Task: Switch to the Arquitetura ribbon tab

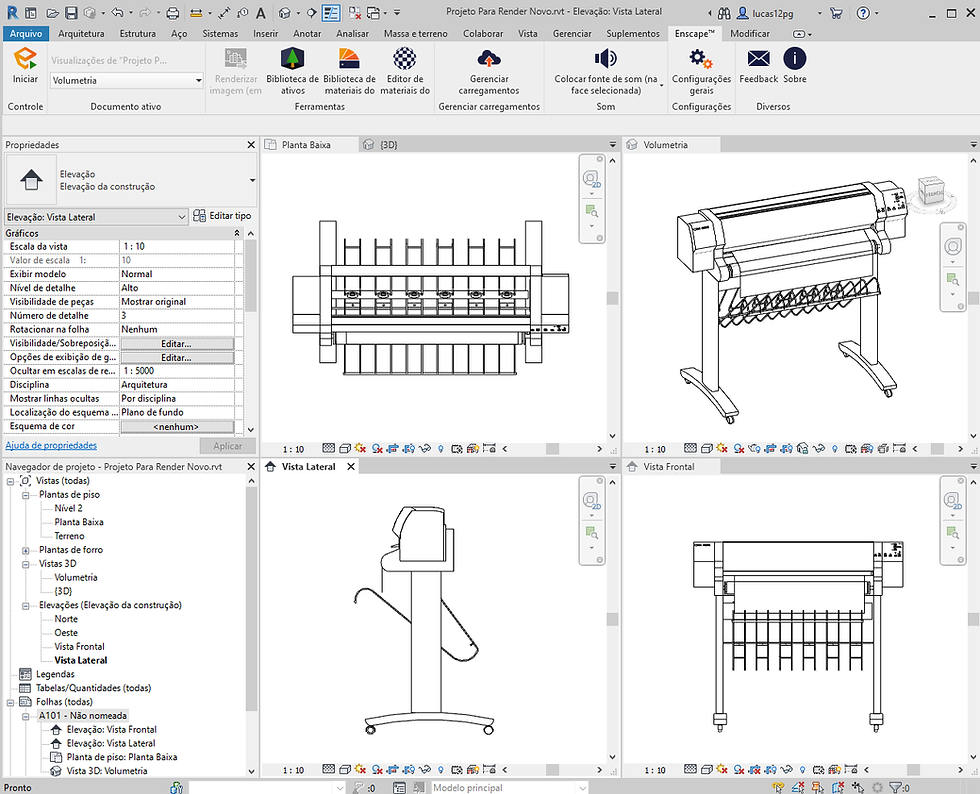Action: click(80, 33)
